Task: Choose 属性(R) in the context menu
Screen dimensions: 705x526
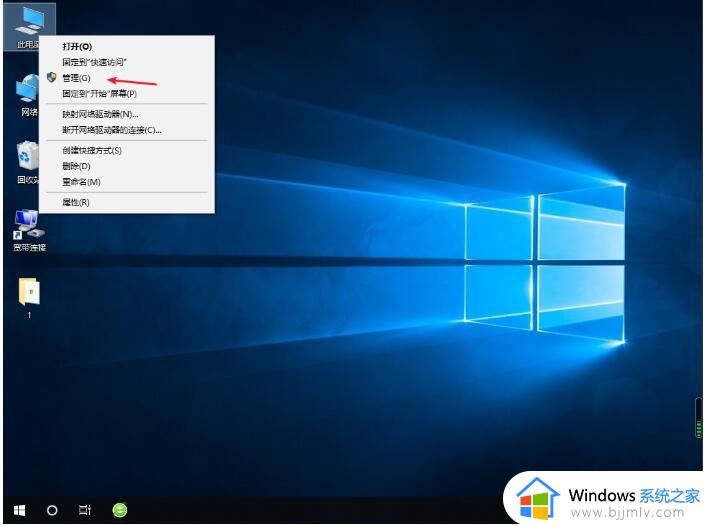Action: coord(126,202)
